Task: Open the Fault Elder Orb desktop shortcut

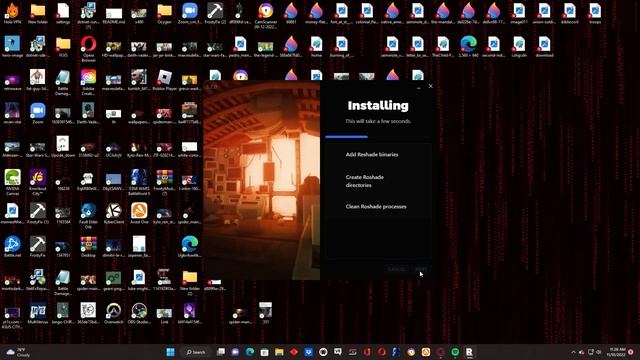Action: 88,216
